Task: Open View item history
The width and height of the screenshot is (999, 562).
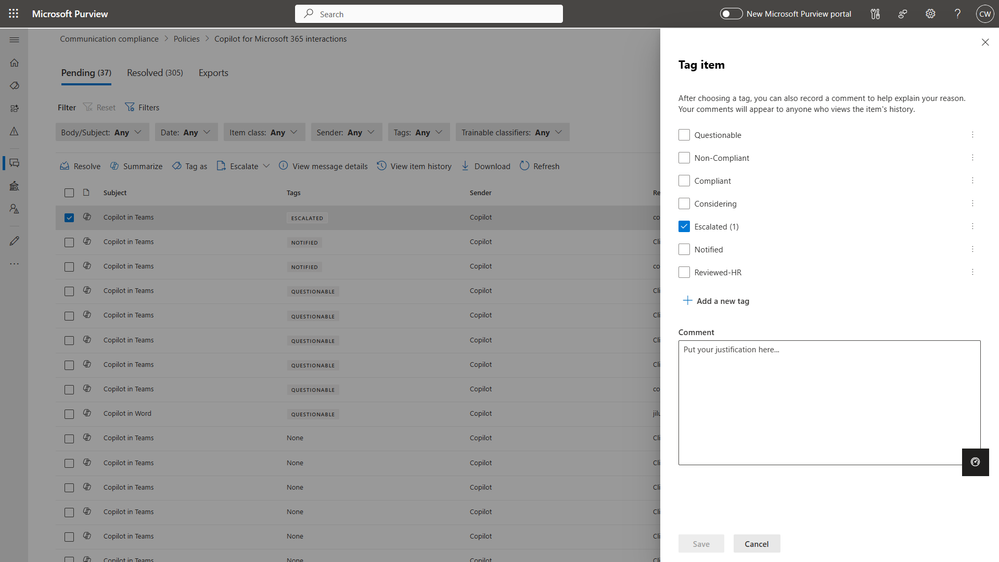Action: (414, 166)
